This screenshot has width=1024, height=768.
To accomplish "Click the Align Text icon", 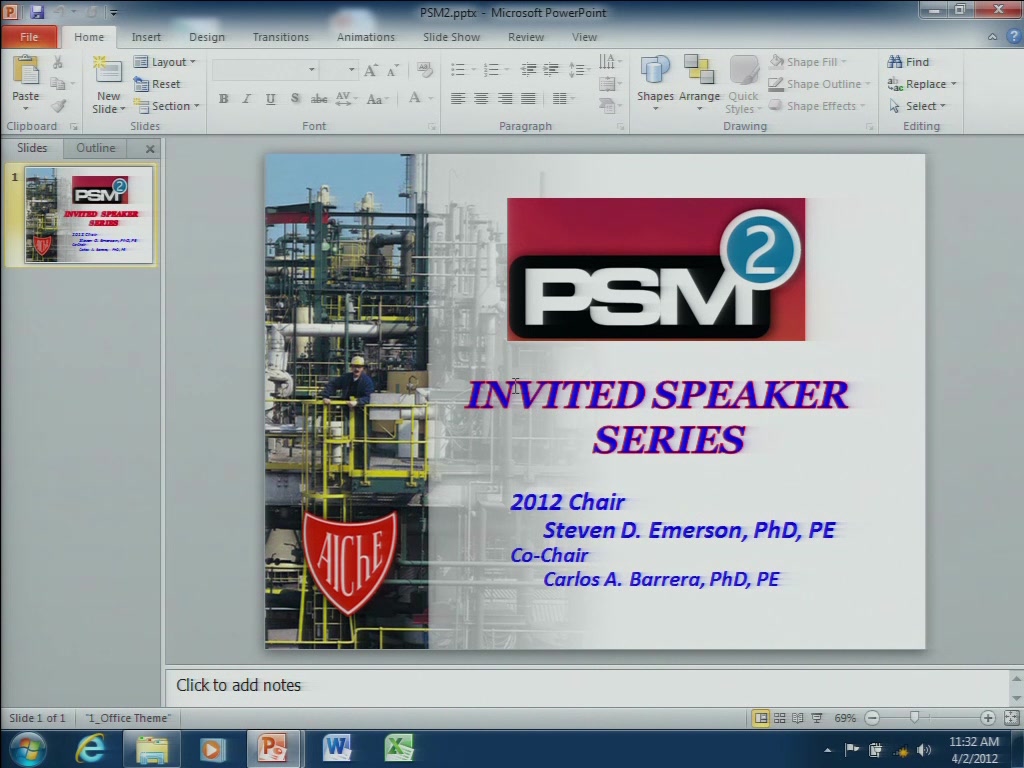I will (609, 84).
